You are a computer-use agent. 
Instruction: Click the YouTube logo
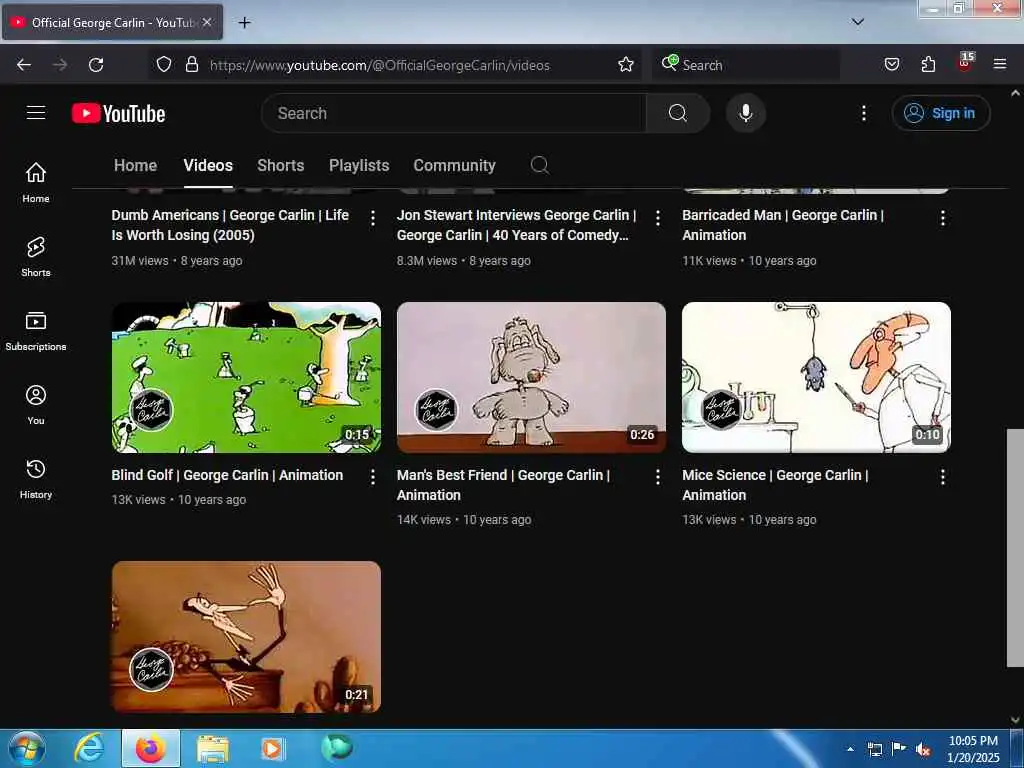[x=118, y=113]
